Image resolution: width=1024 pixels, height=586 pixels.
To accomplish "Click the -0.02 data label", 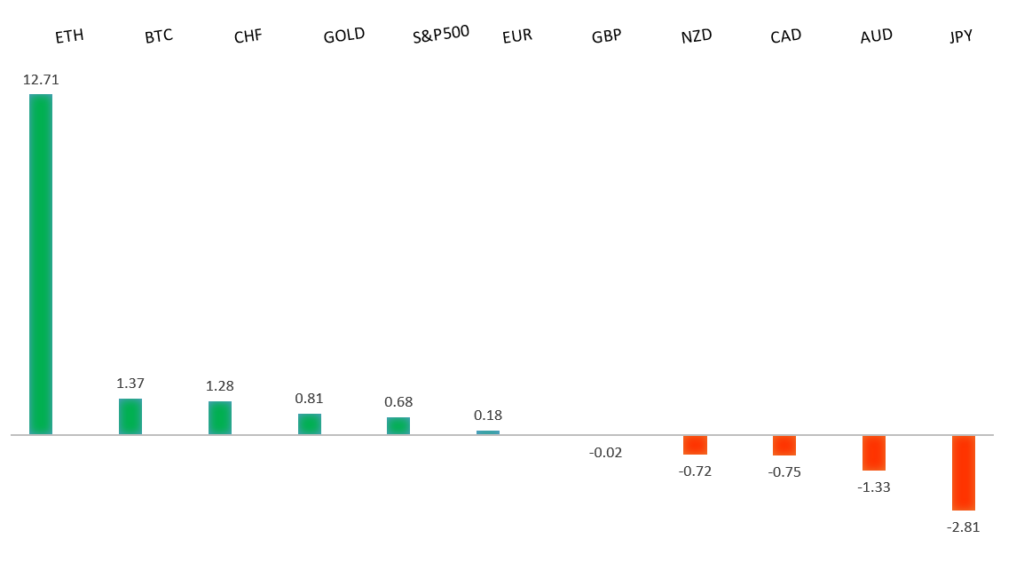I will pyautogui.click(x=606, y=452).
